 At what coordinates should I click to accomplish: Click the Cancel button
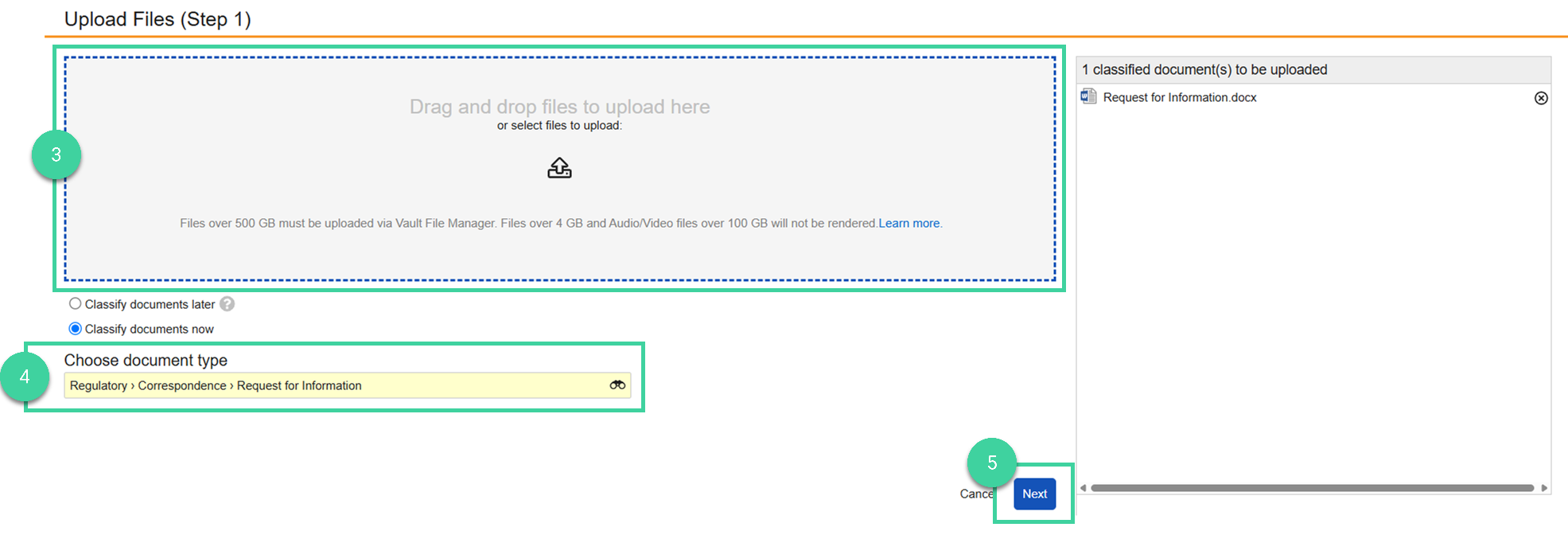click(977, 494)
